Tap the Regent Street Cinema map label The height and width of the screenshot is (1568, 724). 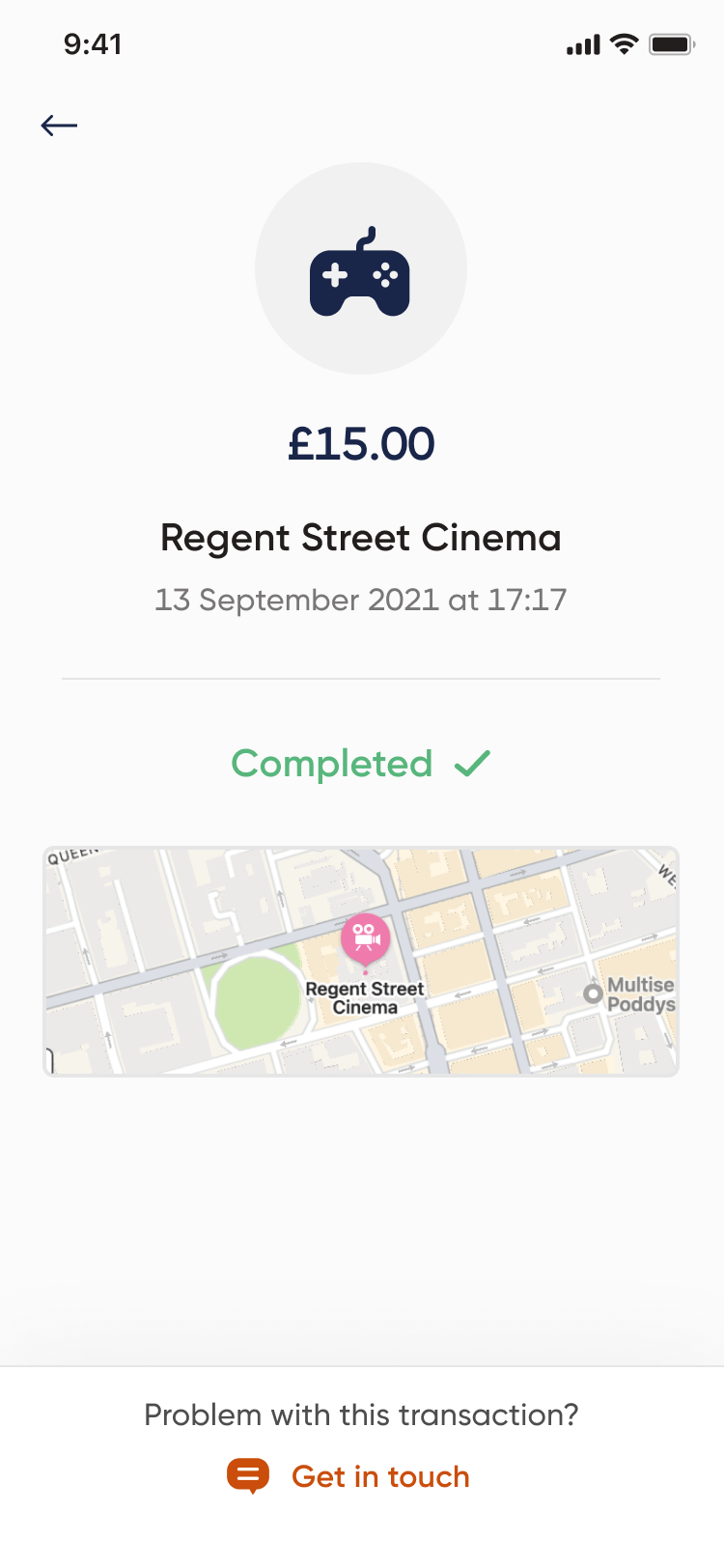[365, 998]
